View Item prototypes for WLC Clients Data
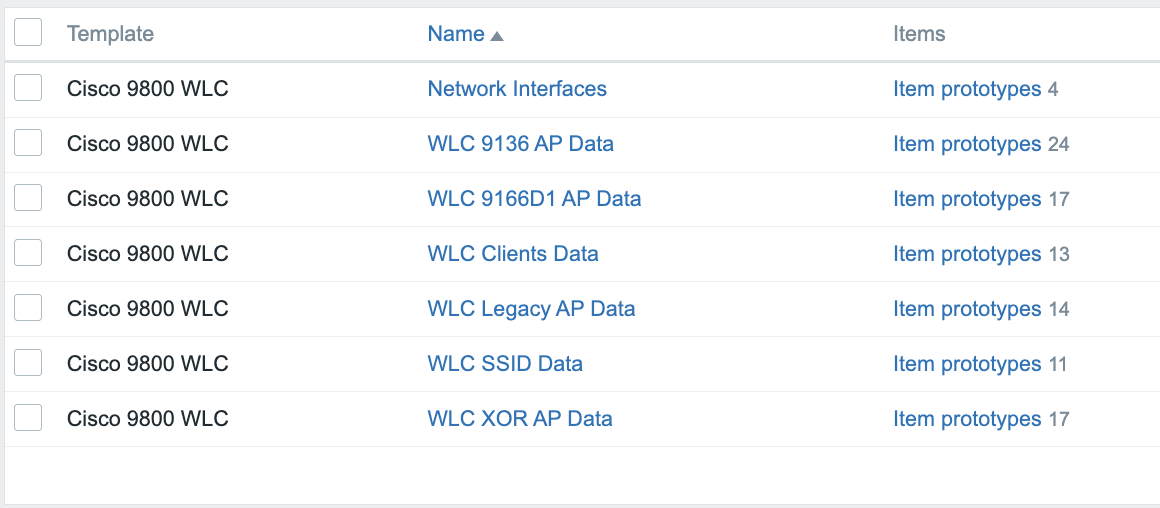The height and width of the screenshot is (508, 1160). point(967,254)
